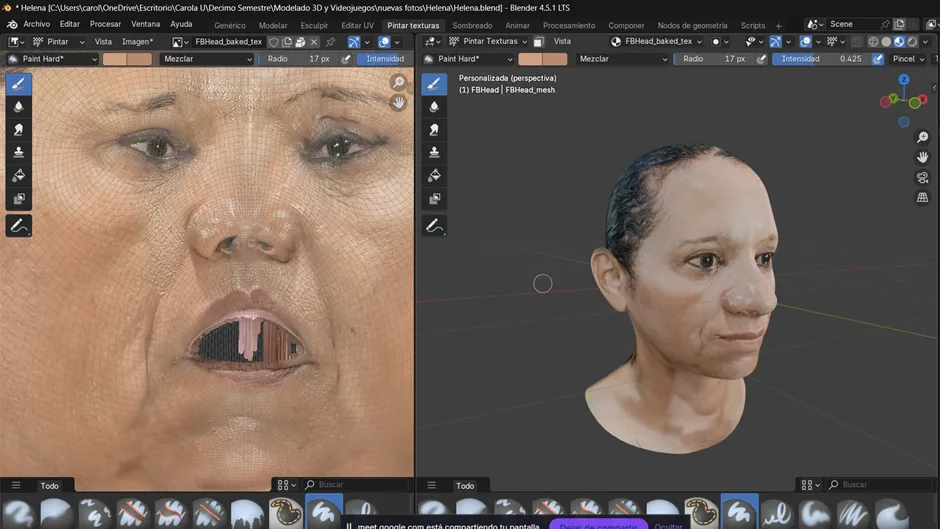Open the Mezclar blend mode dropdown in image editor
This screenshot has width=940, height=529.
[x=208, y=59]
